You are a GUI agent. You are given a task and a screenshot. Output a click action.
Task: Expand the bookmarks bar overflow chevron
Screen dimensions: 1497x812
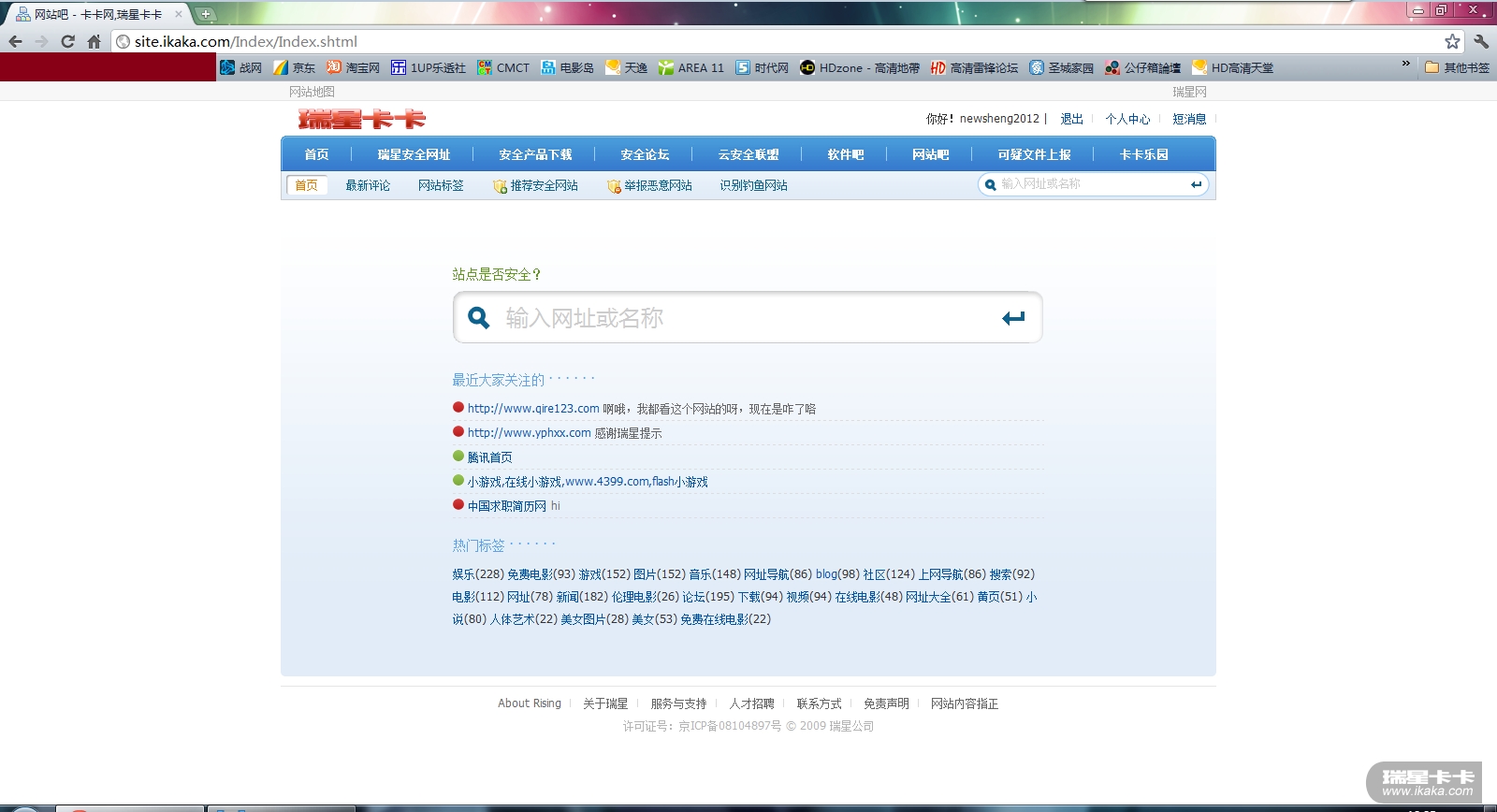1405,64
